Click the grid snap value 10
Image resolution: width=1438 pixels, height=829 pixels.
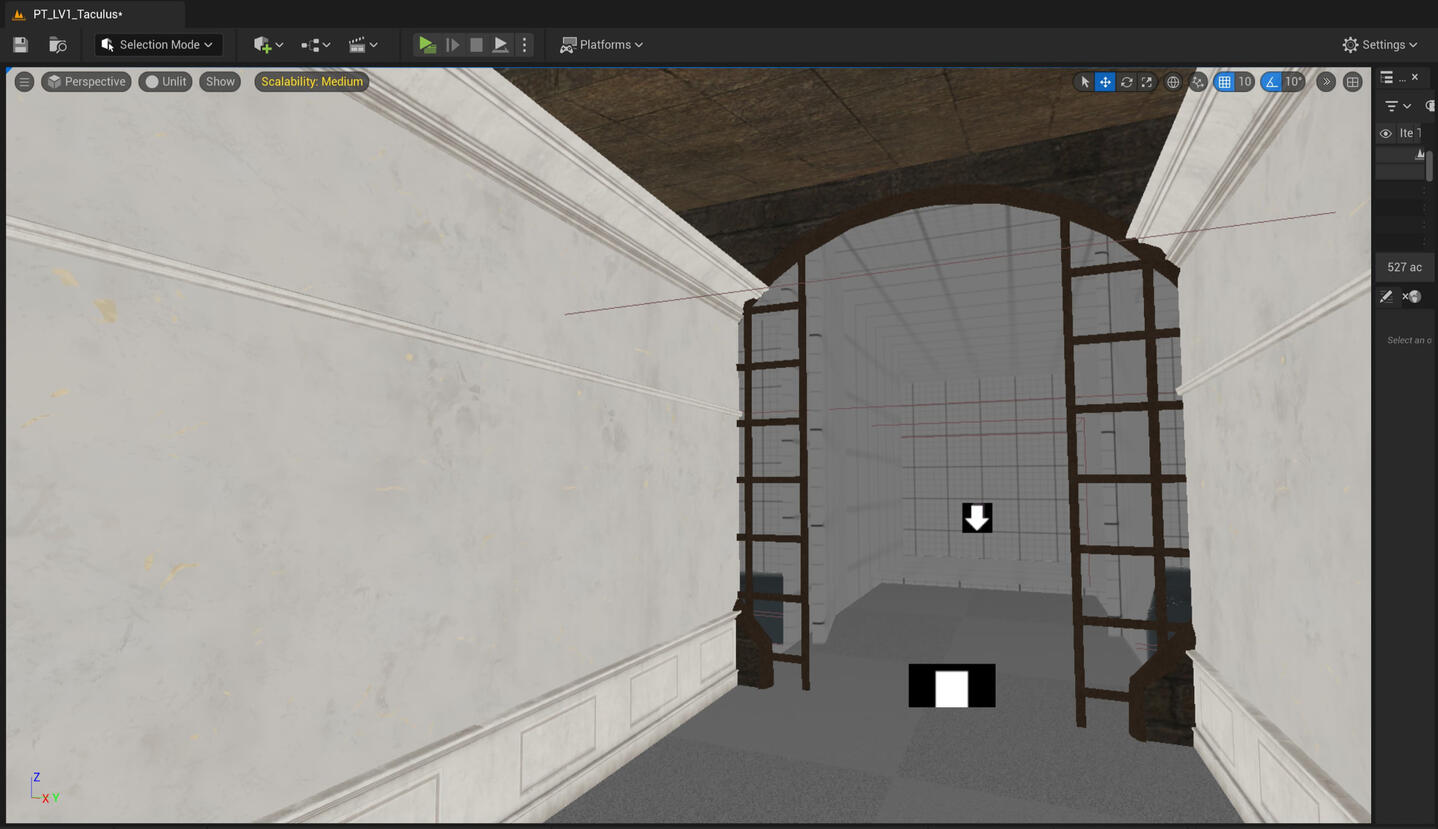(1244, 82)
